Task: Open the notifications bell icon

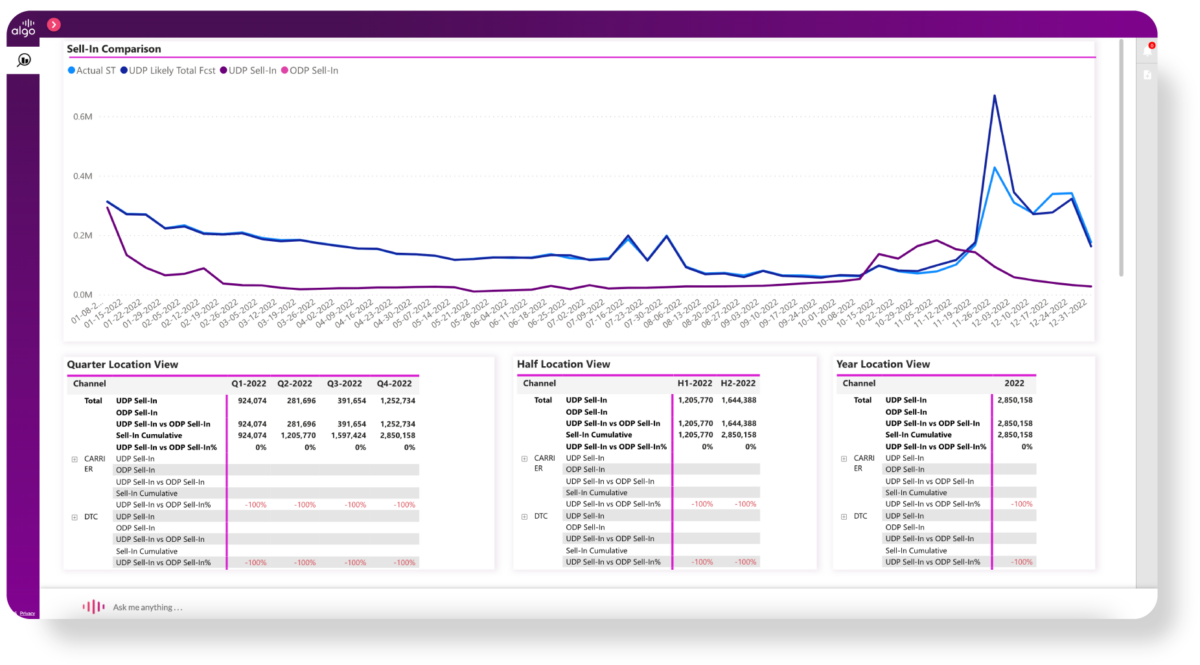Action: [x=1147, y=52]
